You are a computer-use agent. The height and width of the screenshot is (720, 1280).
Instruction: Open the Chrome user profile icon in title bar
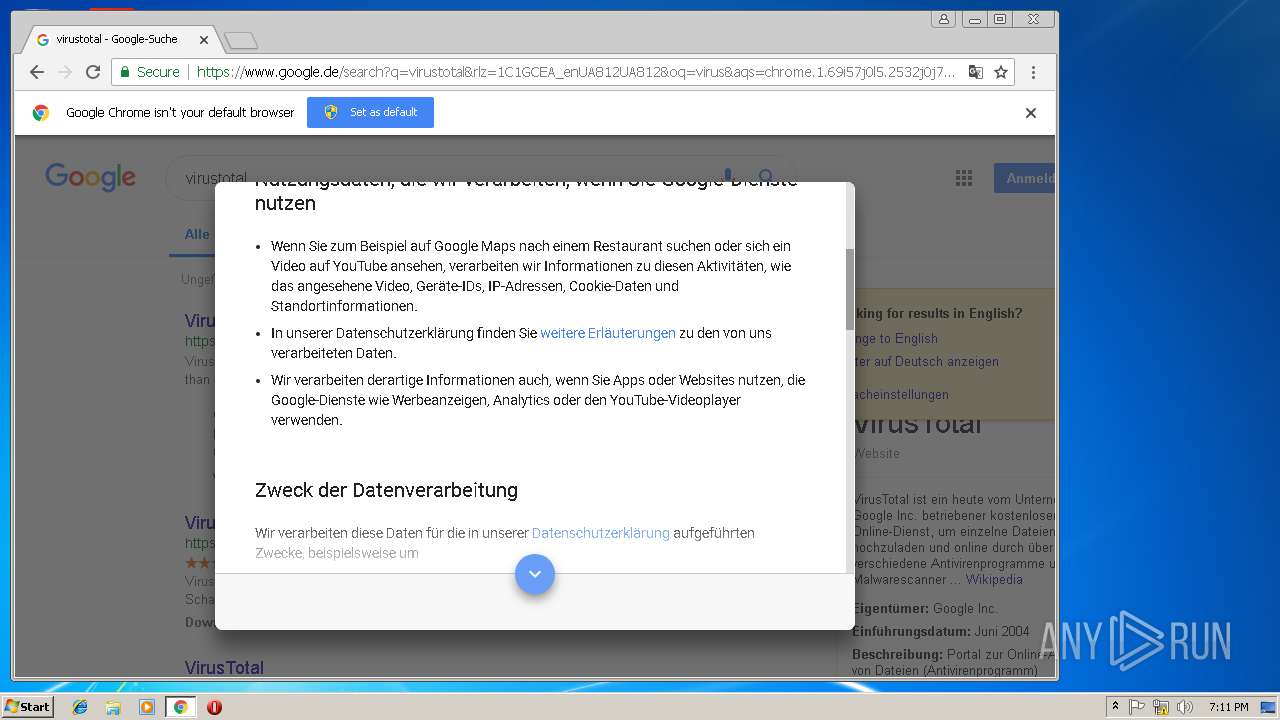tap(943, 19)
